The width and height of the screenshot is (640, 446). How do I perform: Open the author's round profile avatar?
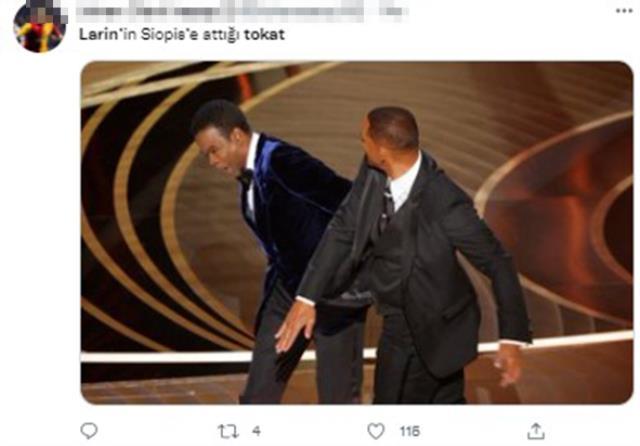click(40, 26)
